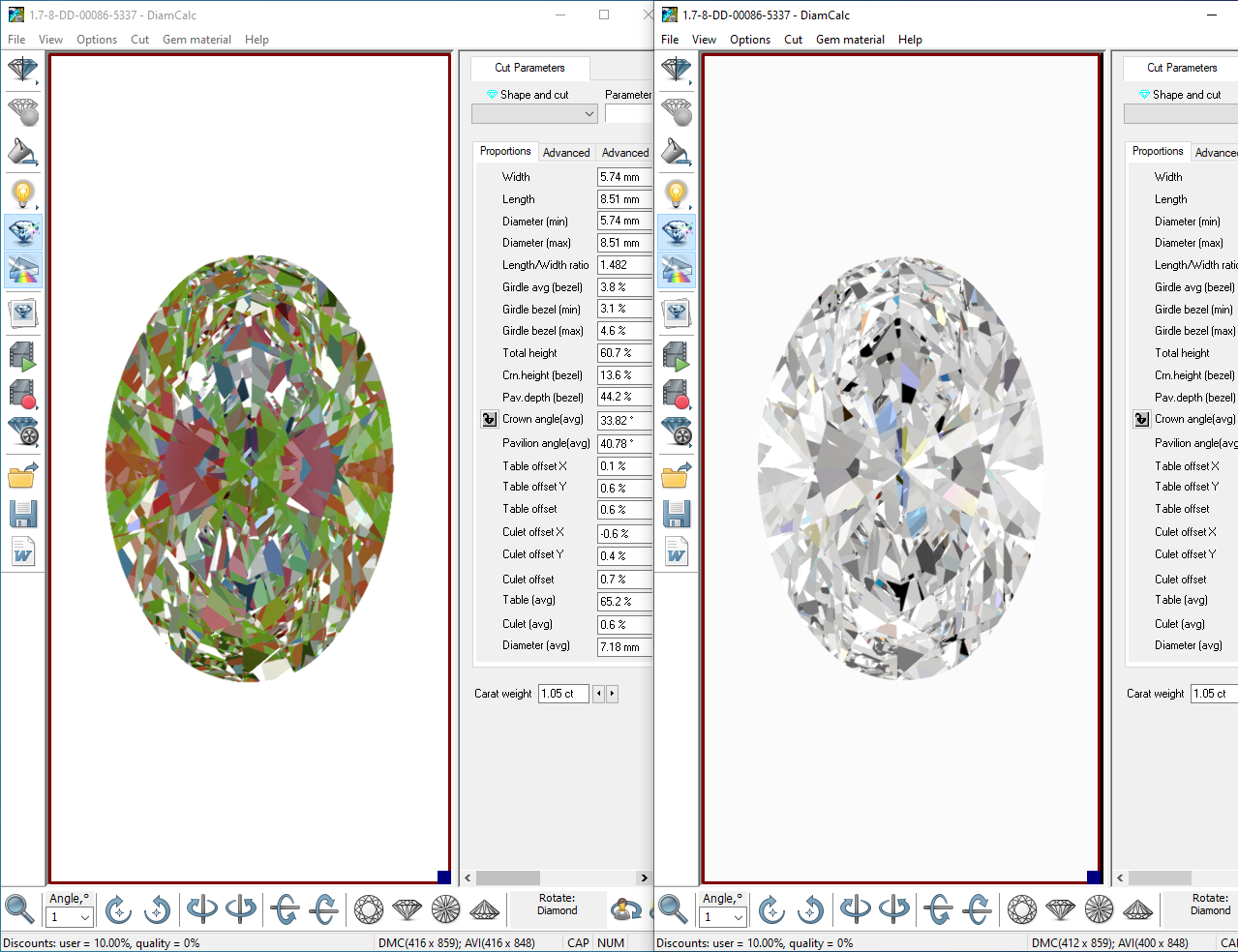The image size is (1238, 952).
Task: Click the person rotate mode icon in left window
Action: 626,909
